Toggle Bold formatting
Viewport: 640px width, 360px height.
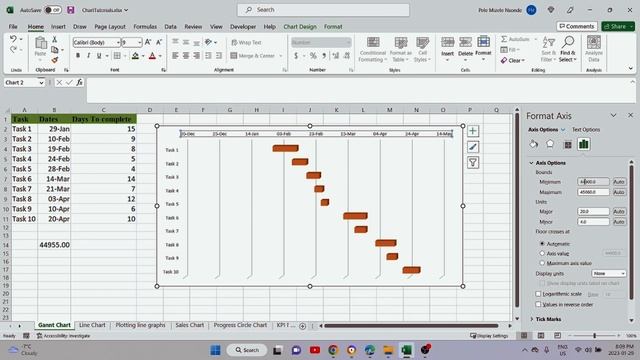[x=78, y=56]
